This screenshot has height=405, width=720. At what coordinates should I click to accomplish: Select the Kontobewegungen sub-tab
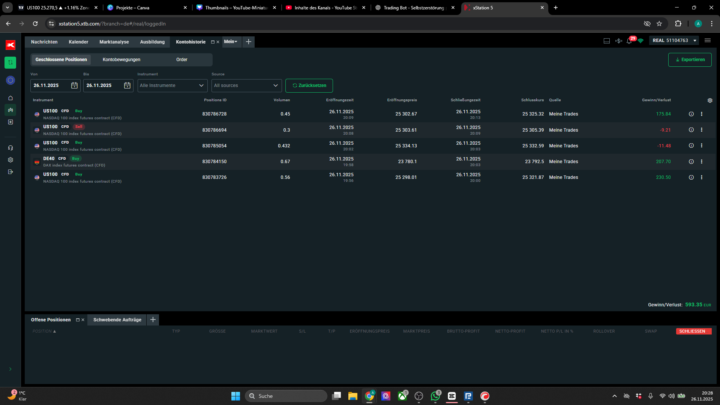[x=121, y=60]
